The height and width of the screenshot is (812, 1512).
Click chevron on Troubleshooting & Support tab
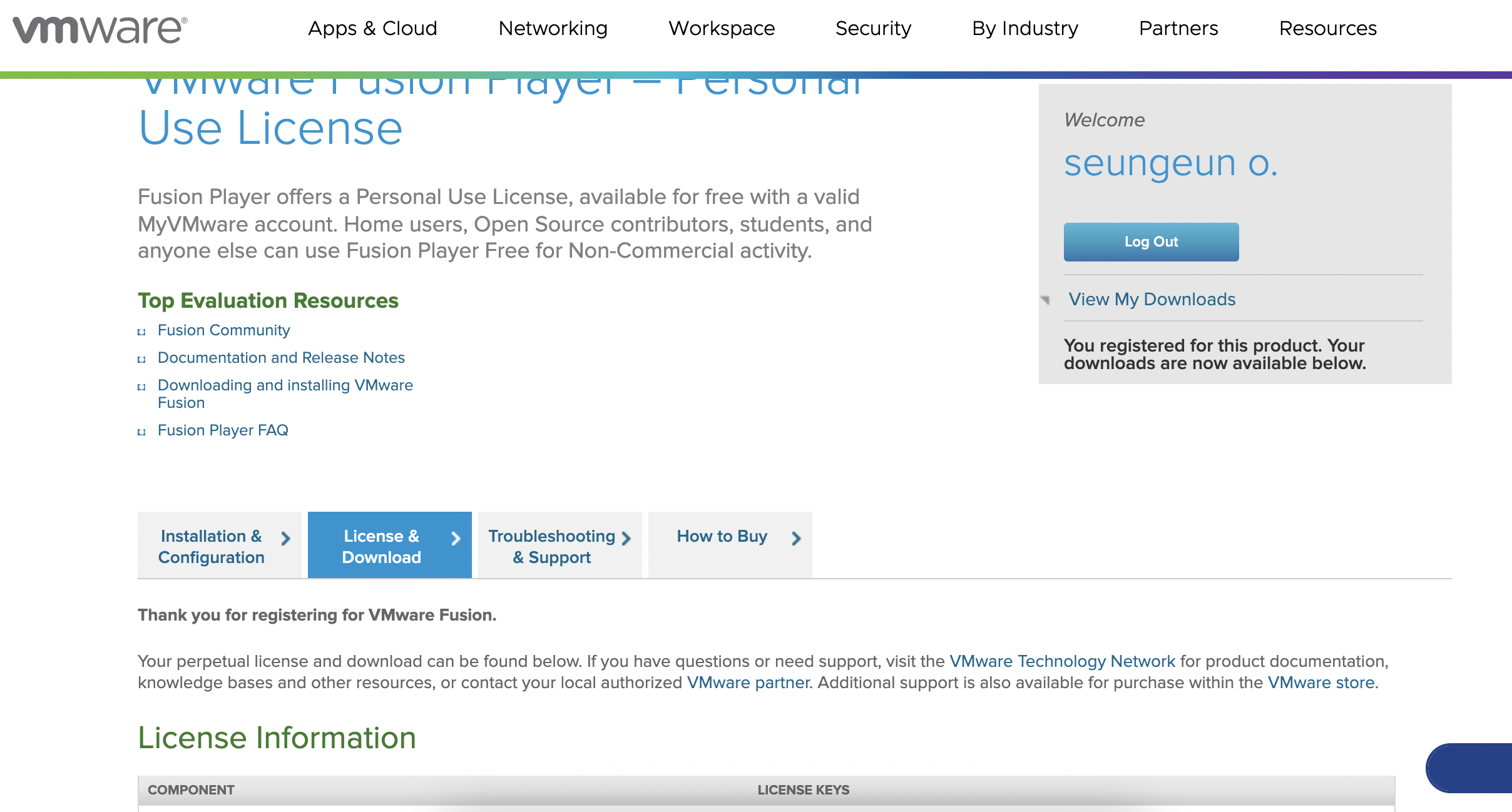626,538
